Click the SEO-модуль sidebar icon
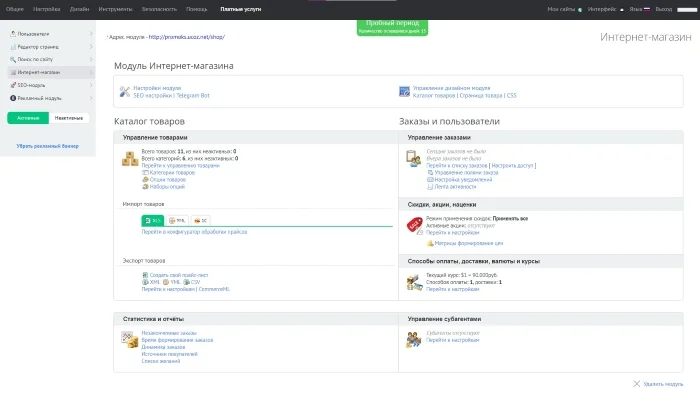Image resolution: width=700 pixels, height=400 pixels. (13, 85)
